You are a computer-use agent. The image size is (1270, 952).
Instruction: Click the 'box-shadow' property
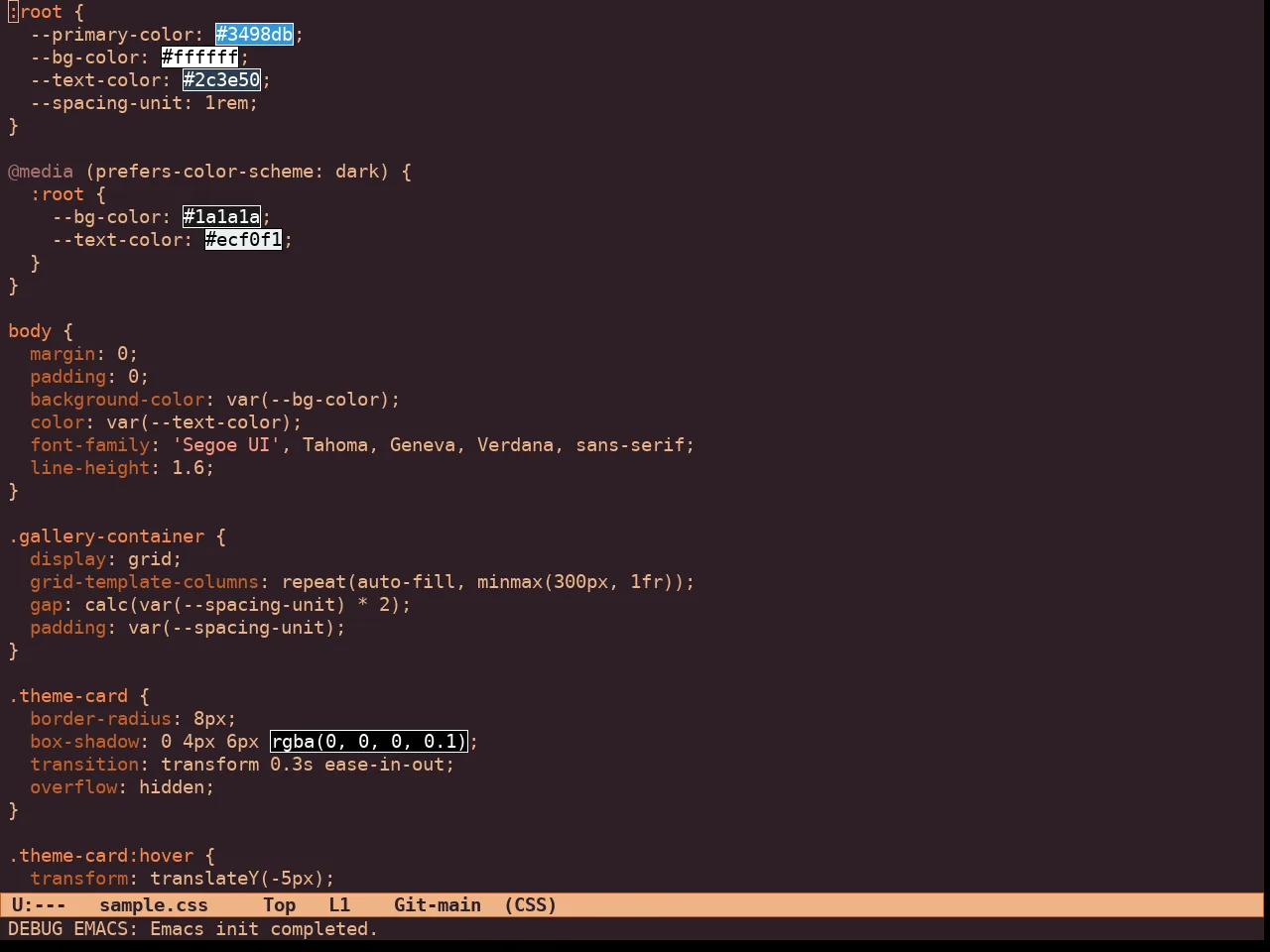coord(84,741)
